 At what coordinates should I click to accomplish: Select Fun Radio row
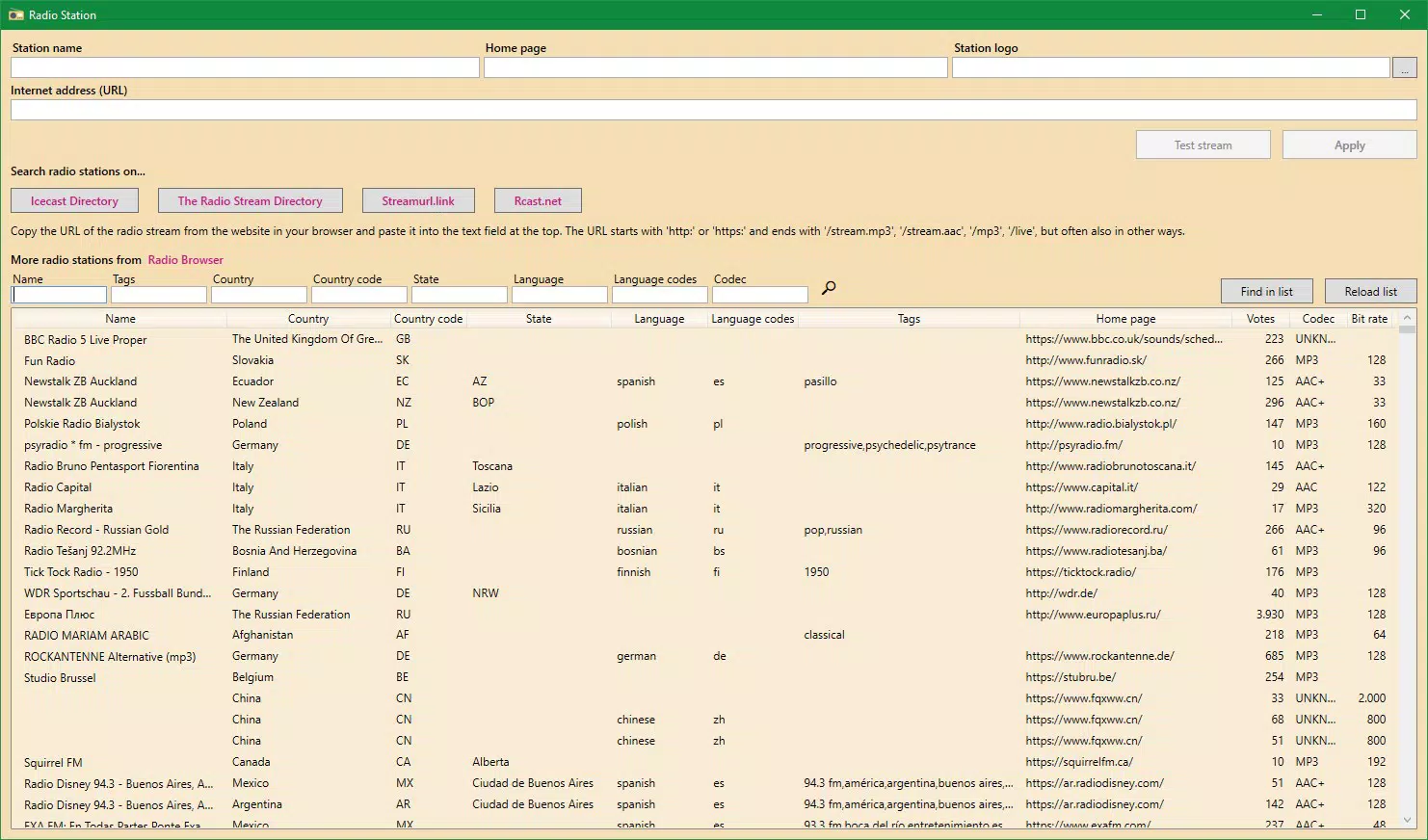704,360
